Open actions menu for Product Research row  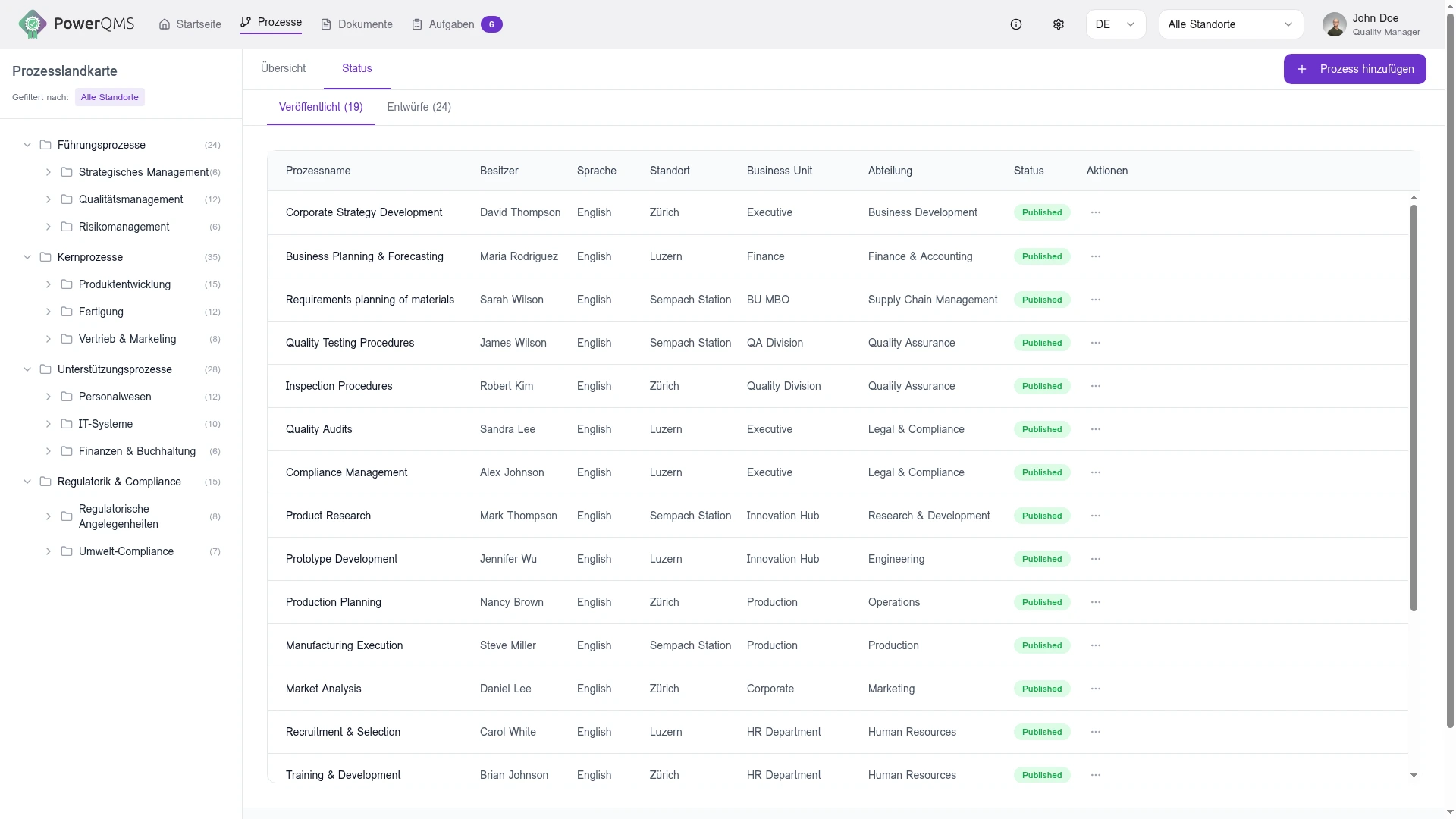click(x=1096, y=516)
